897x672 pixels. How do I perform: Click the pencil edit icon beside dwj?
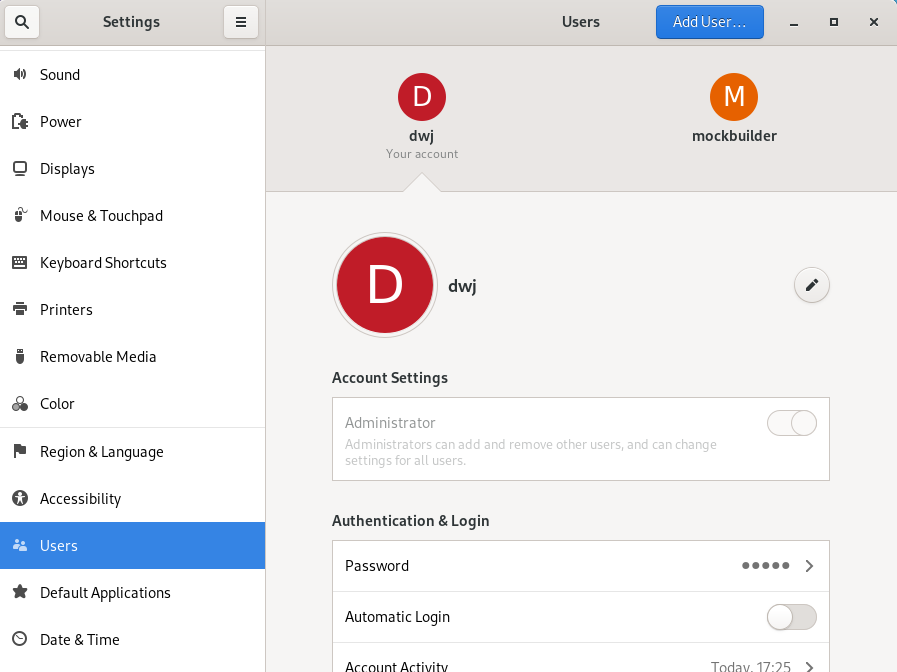812,285
